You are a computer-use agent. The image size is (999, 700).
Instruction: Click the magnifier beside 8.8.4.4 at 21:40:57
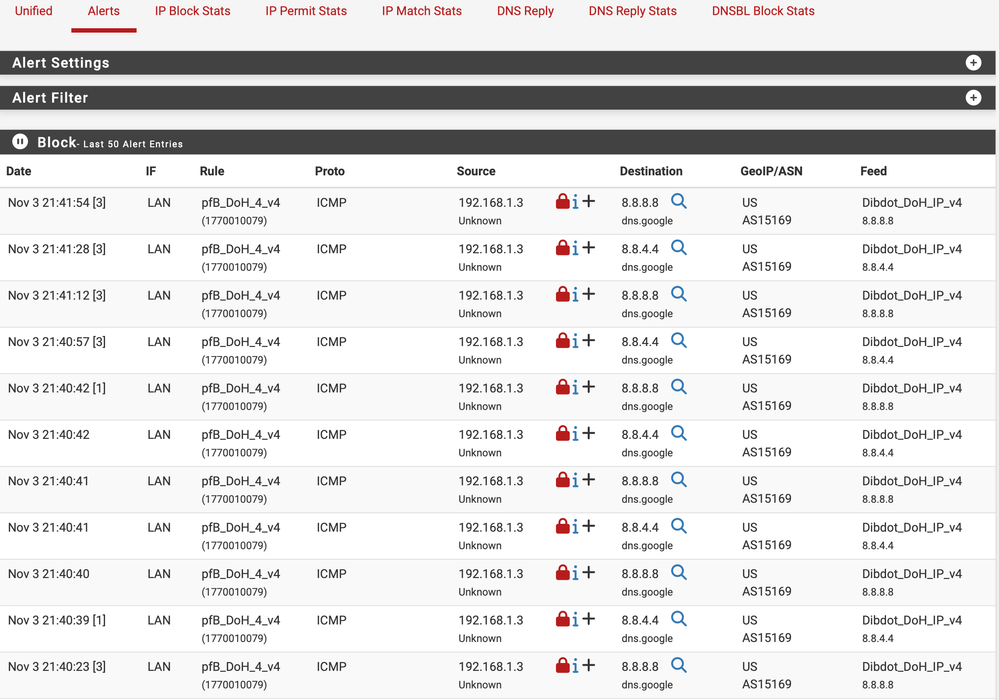click(679, 341)
